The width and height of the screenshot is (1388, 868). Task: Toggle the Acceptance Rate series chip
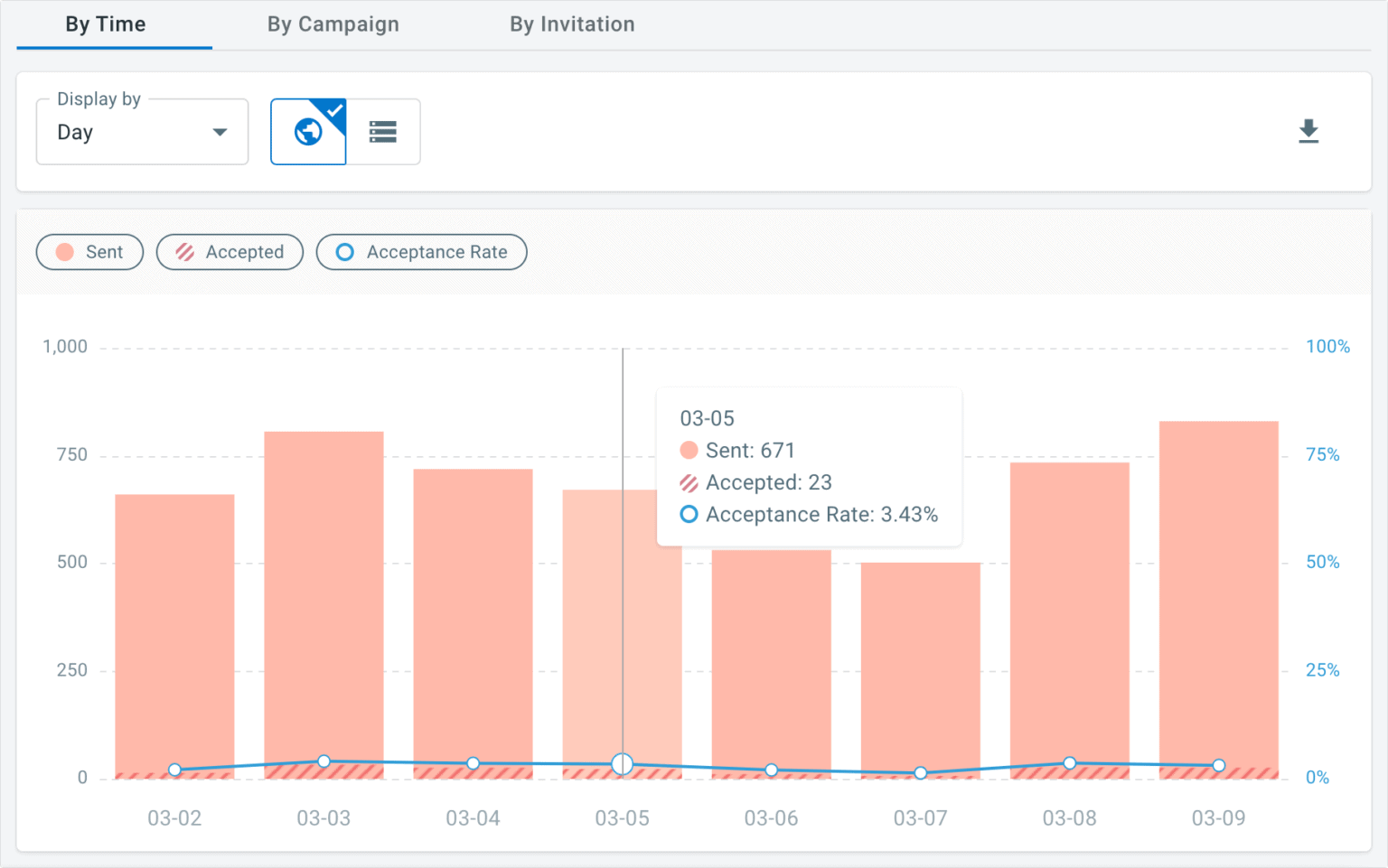[421, 252]
